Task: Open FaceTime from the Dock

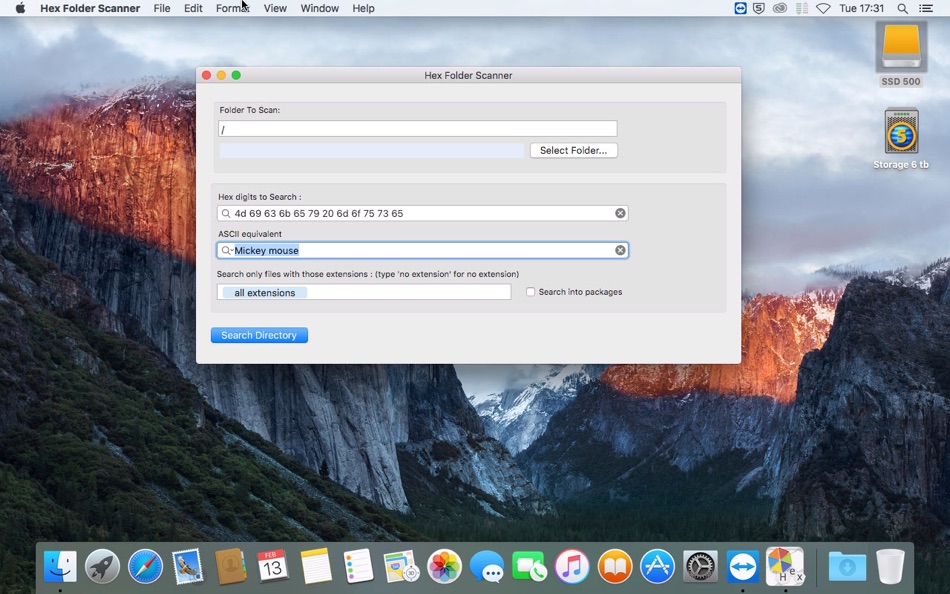Action: [529, 566]
